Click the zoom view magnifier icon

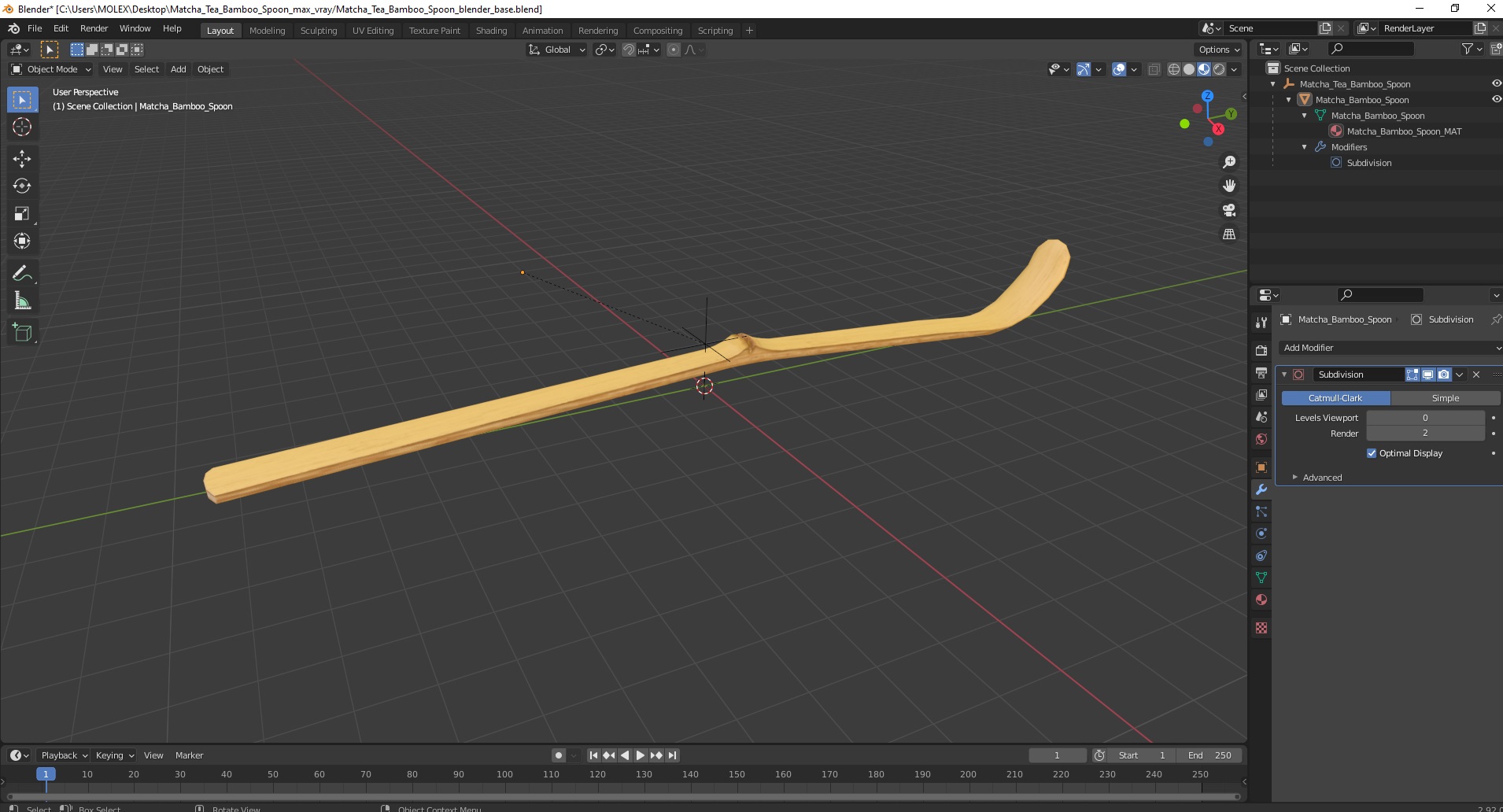pyautogui.click(x=1229, y=162)
